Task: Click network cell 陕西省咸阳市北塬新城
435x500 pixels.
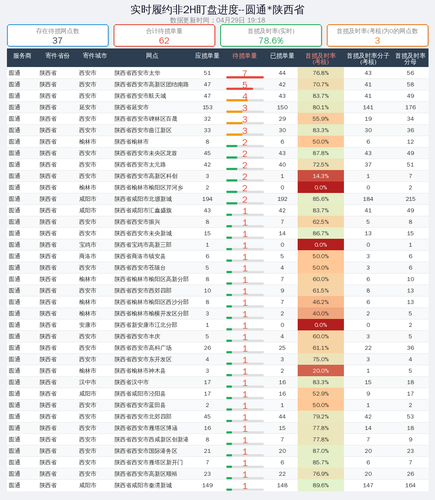Action: [x=143, y=199]
